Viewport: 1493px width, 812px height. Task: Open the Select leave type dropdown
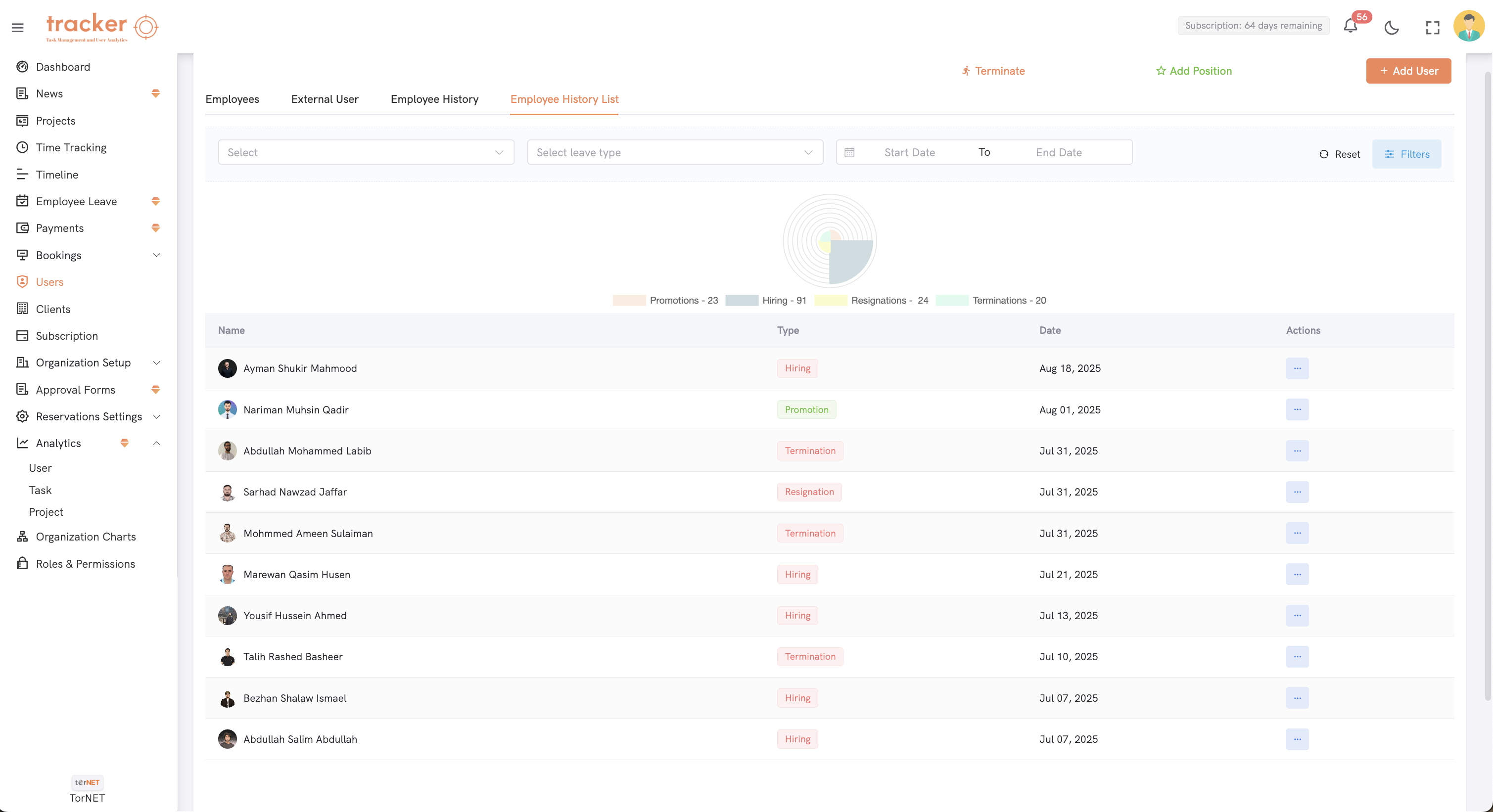tap(675, 152)
